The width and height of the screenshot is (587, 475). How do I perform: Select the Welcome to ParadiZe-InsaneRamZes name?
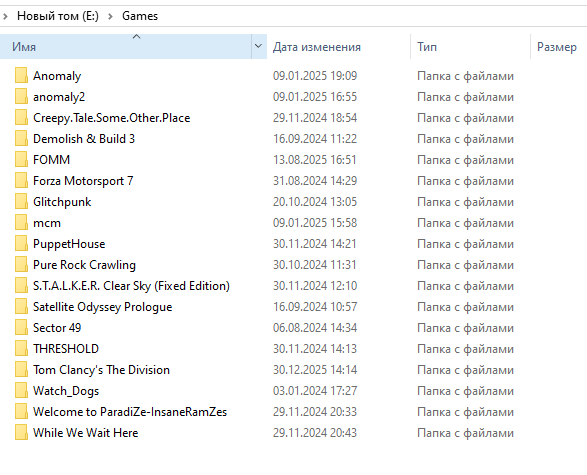(130, 411)
